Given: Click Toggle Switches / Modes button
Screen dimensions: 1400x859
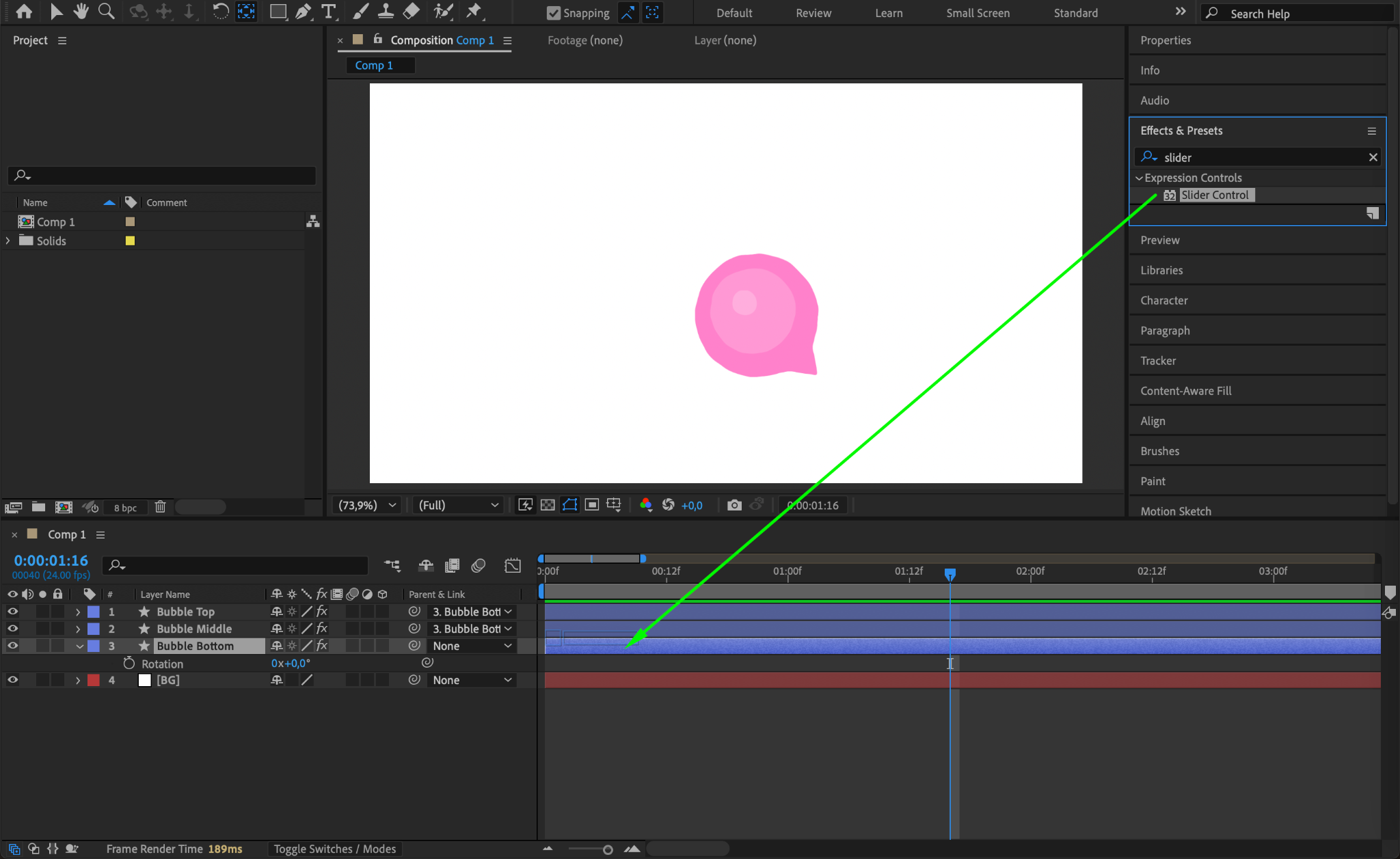Looking at the screenshot, I should (x=335, y=849).
